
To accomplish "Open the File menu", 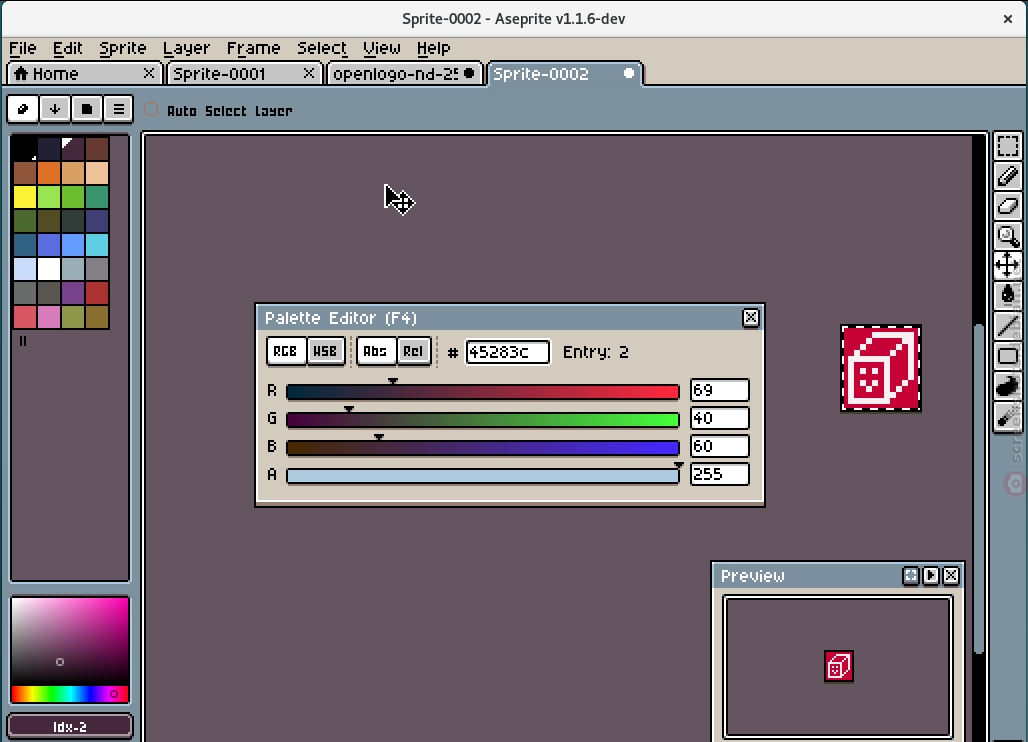I will (x=22, y=49).
